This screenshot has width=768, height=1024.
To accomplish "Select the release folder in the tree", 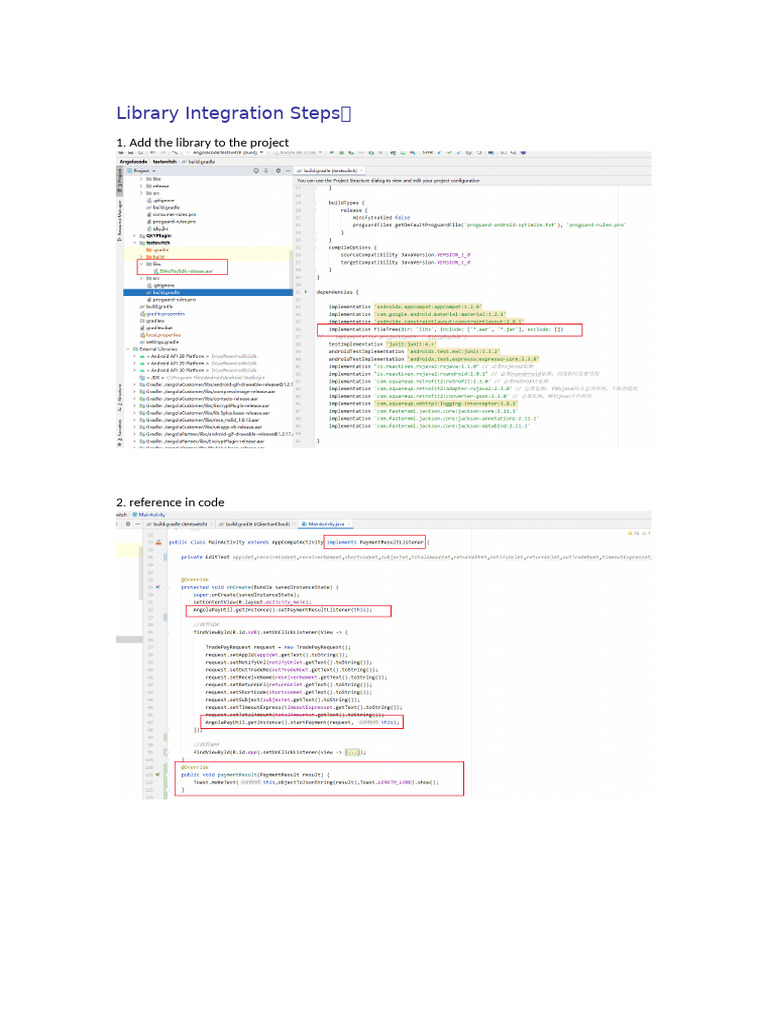I will pos(157,186).
